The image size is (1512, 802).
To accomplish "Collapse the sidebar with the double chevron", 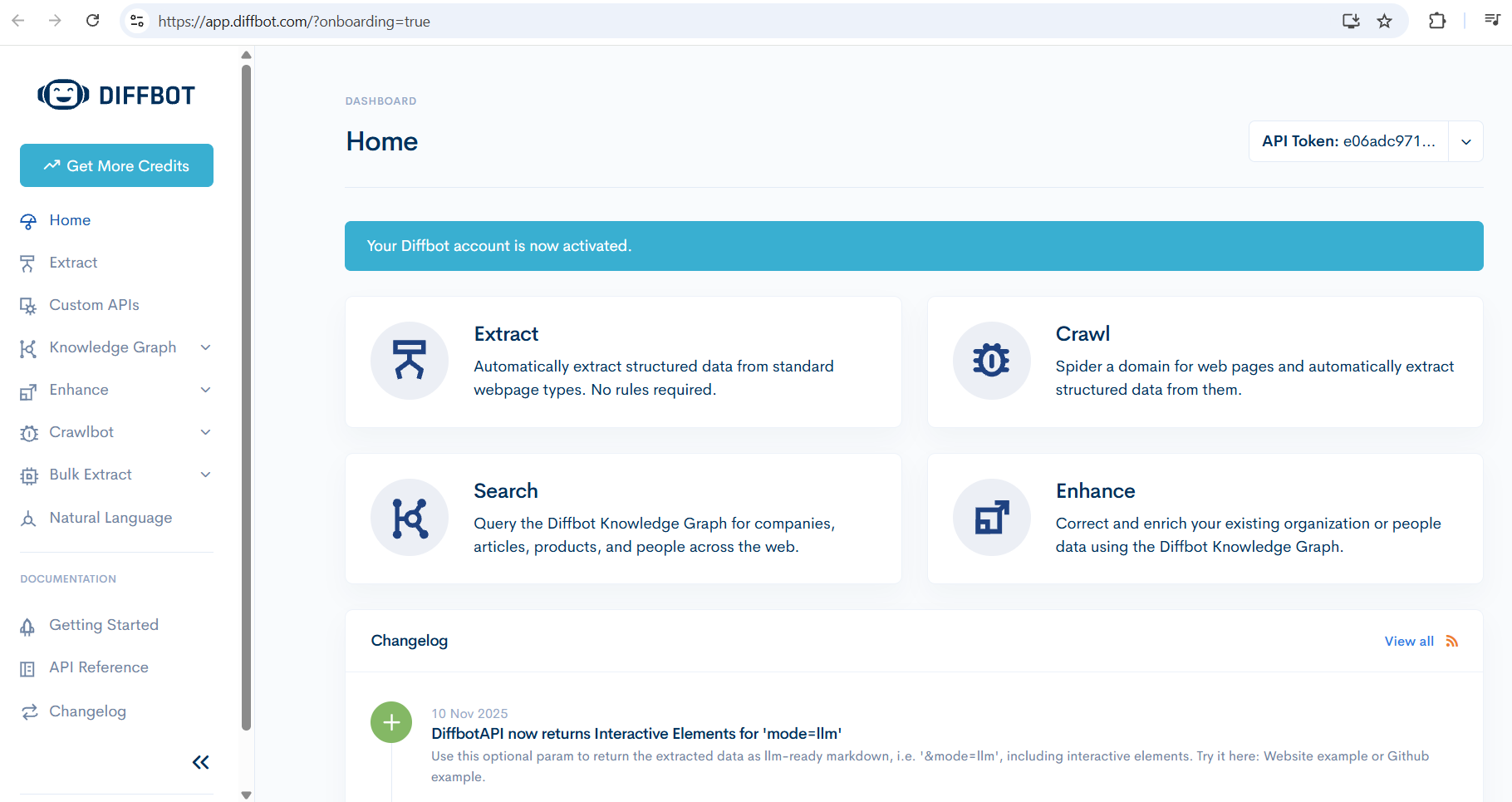I will tap(200, 761).
